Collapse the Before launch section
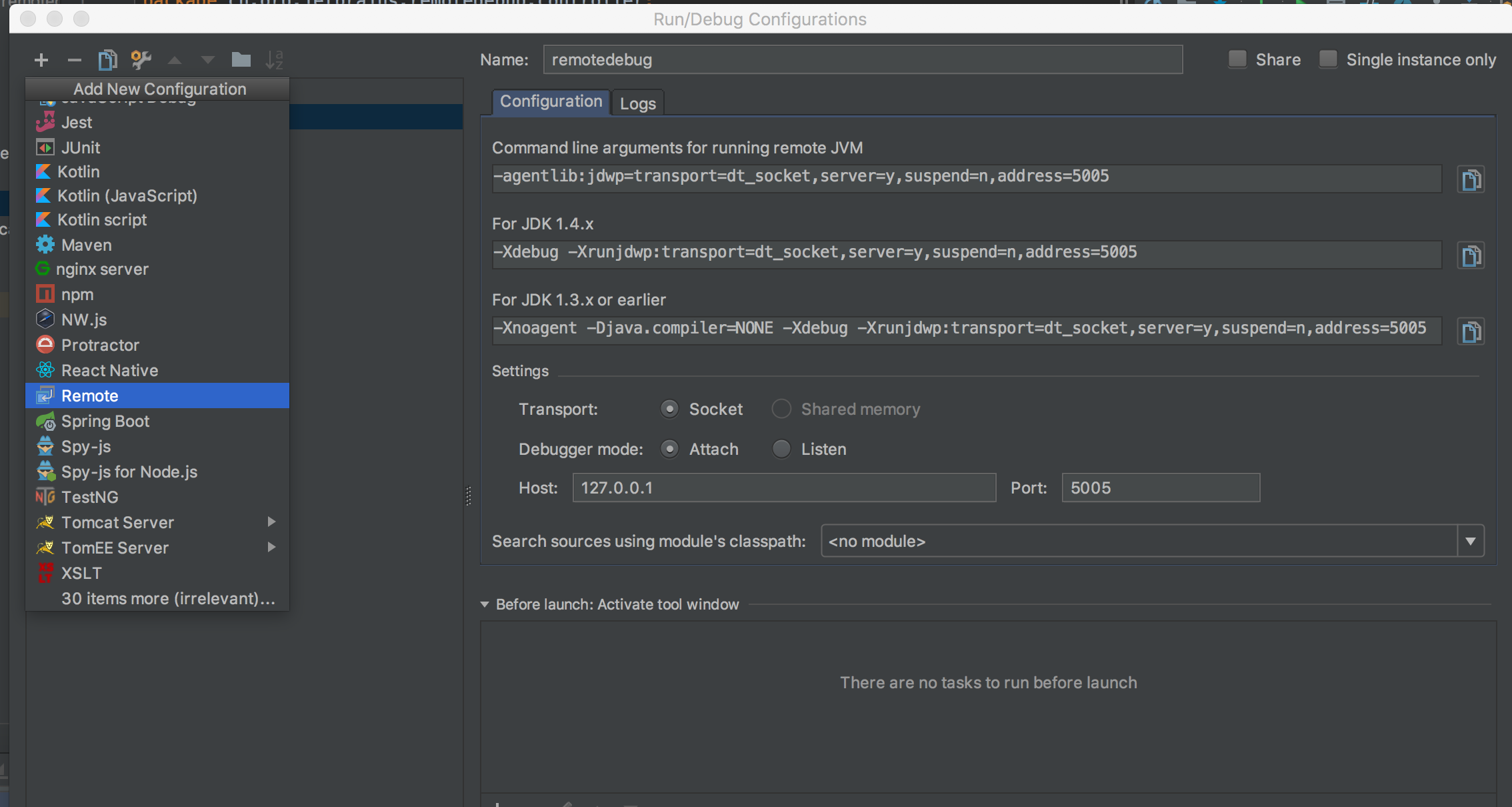 click(485, 604)
